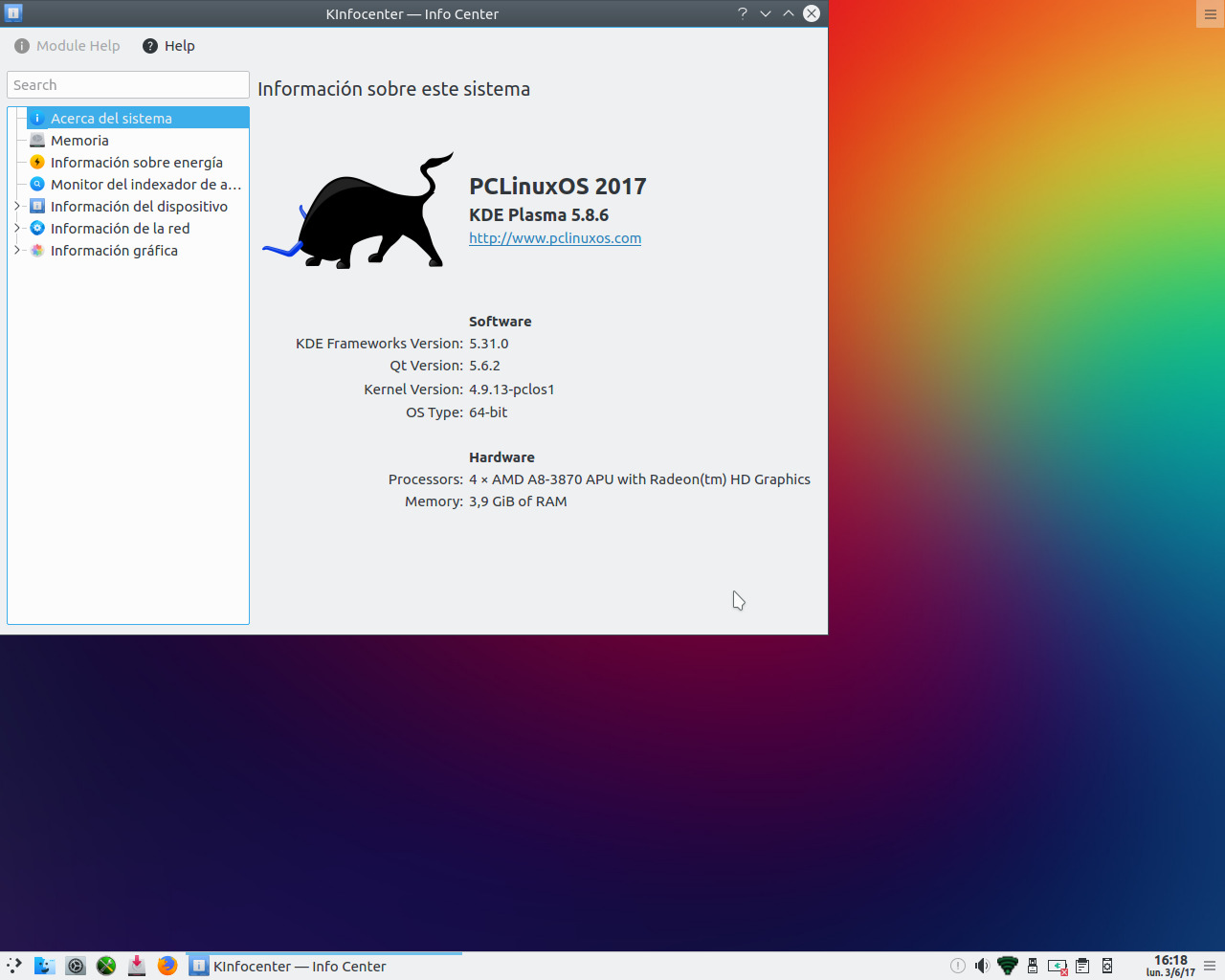1225x980 pixels.
Task: Click the file indexer magnifier icon
Action: [x=37, y=185]
